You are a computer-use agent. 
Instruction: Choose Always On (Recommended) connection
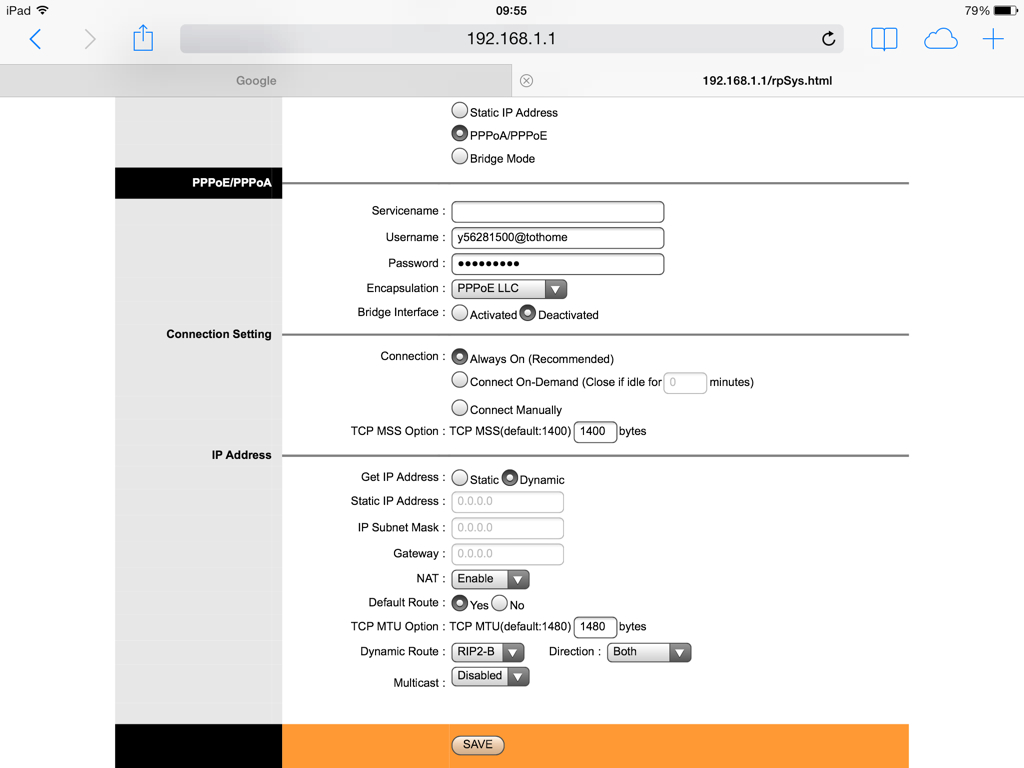[460, 357]
